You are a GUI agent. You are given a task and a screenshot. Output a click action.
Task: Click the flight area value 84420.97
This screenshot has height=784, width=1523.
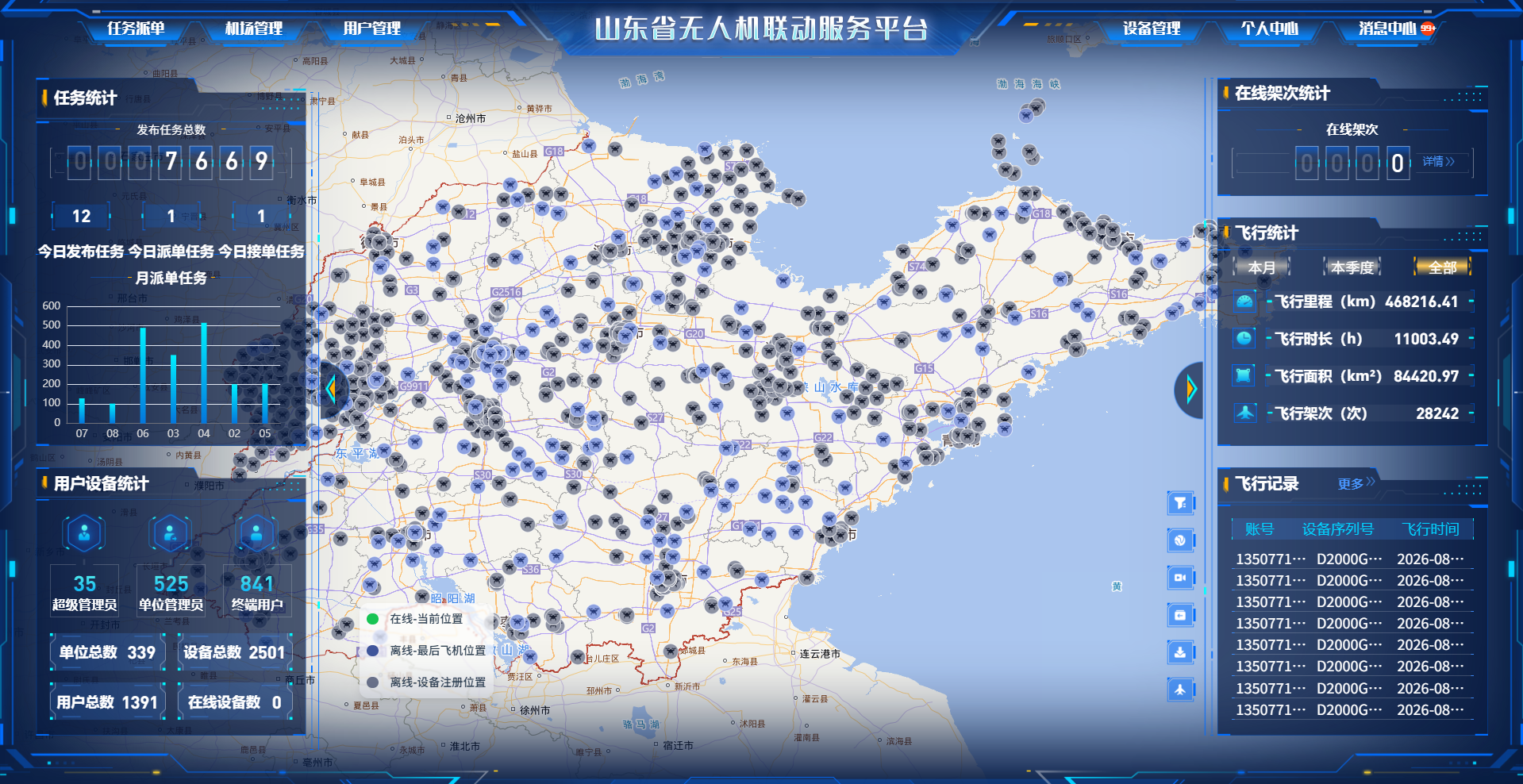(x=1426, y=376)
